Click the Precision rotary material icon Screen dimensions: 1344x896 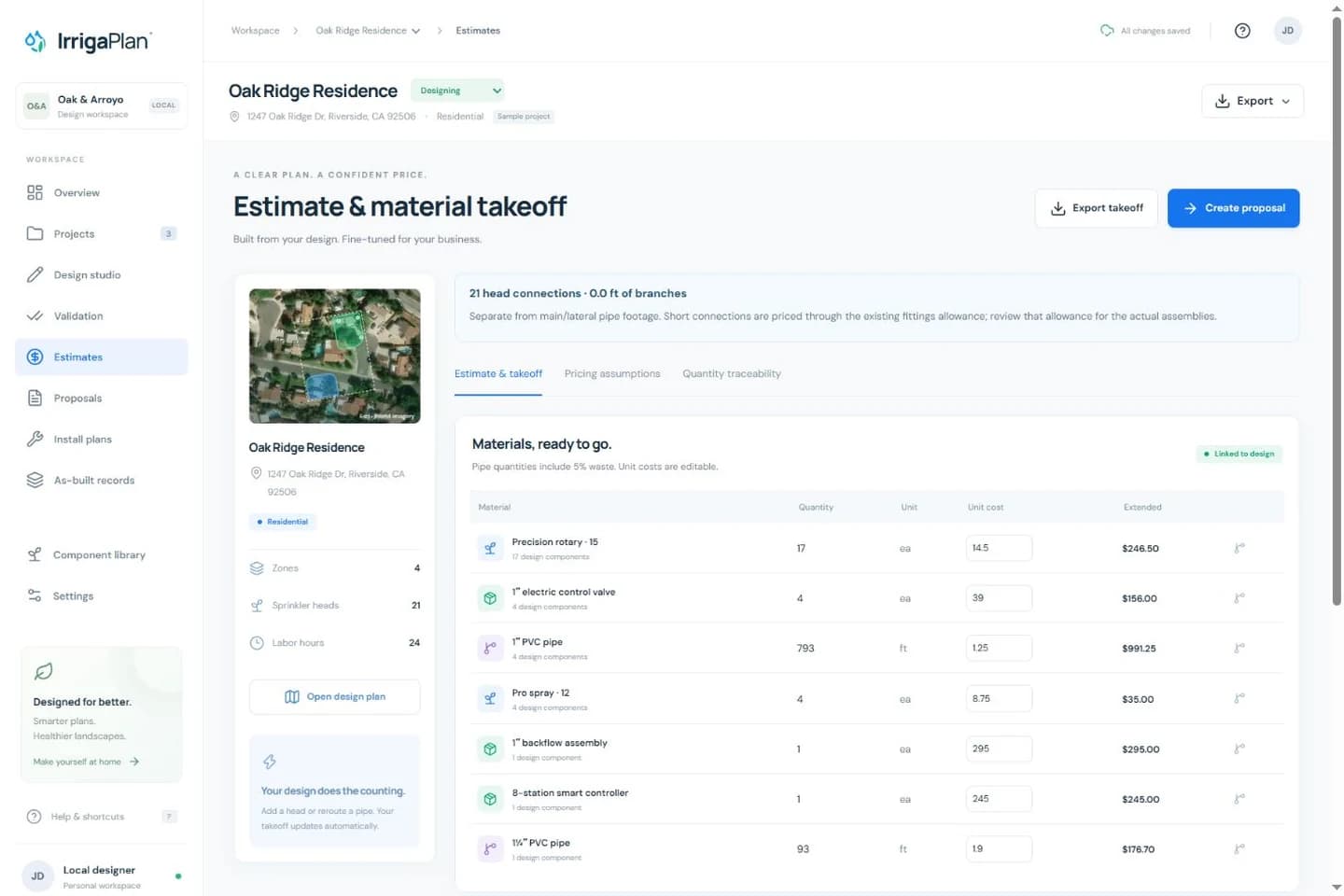pyautogui.click(x=490, y=548)
